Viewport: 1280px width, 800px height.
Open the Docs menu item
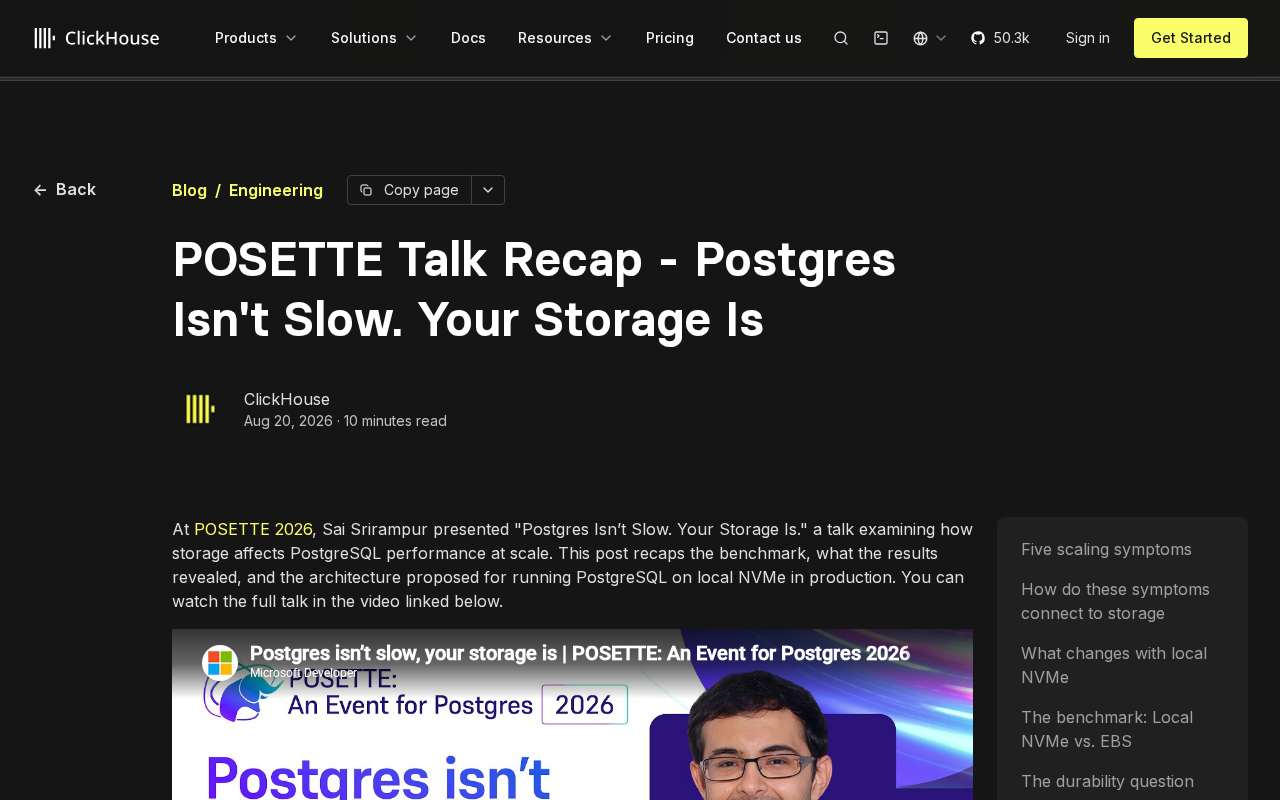coord(468,38)
